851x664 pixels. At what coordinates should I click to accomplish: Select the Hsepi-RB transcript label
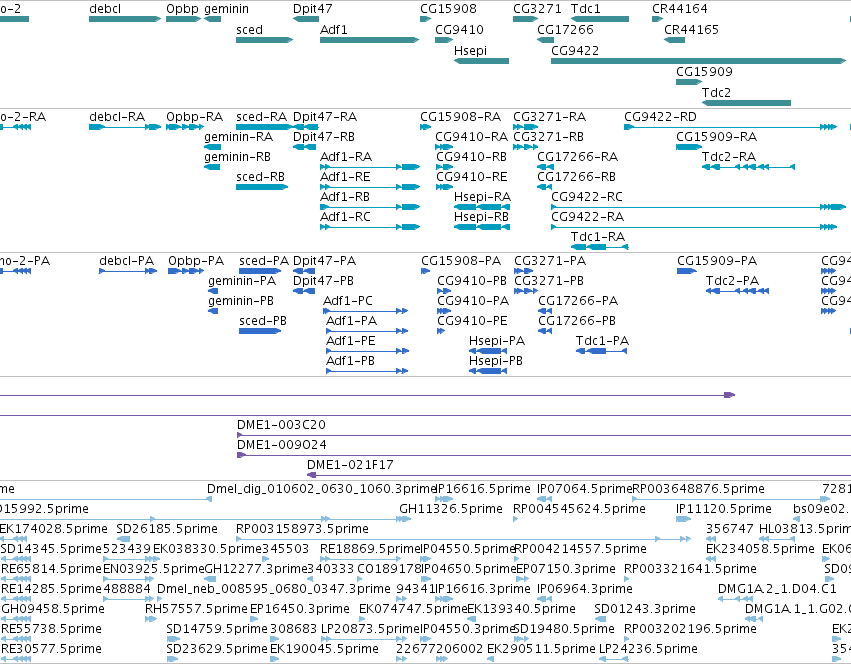click(x=481, y=217)
